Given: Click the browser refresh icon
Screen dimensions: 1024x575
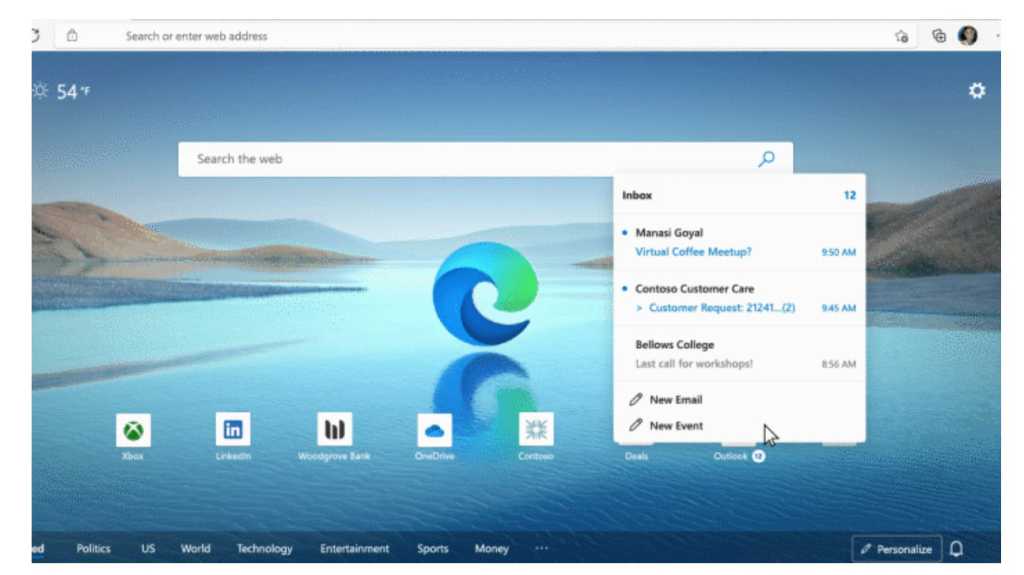Looking at the screenshot, I should (36, 35).
